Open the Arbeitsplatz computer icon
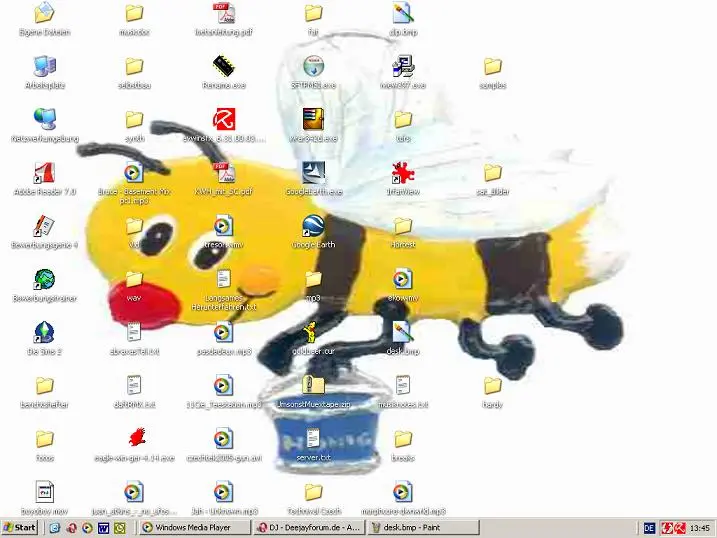The width and height of the screenshot is (717, 538). (44, 67)
